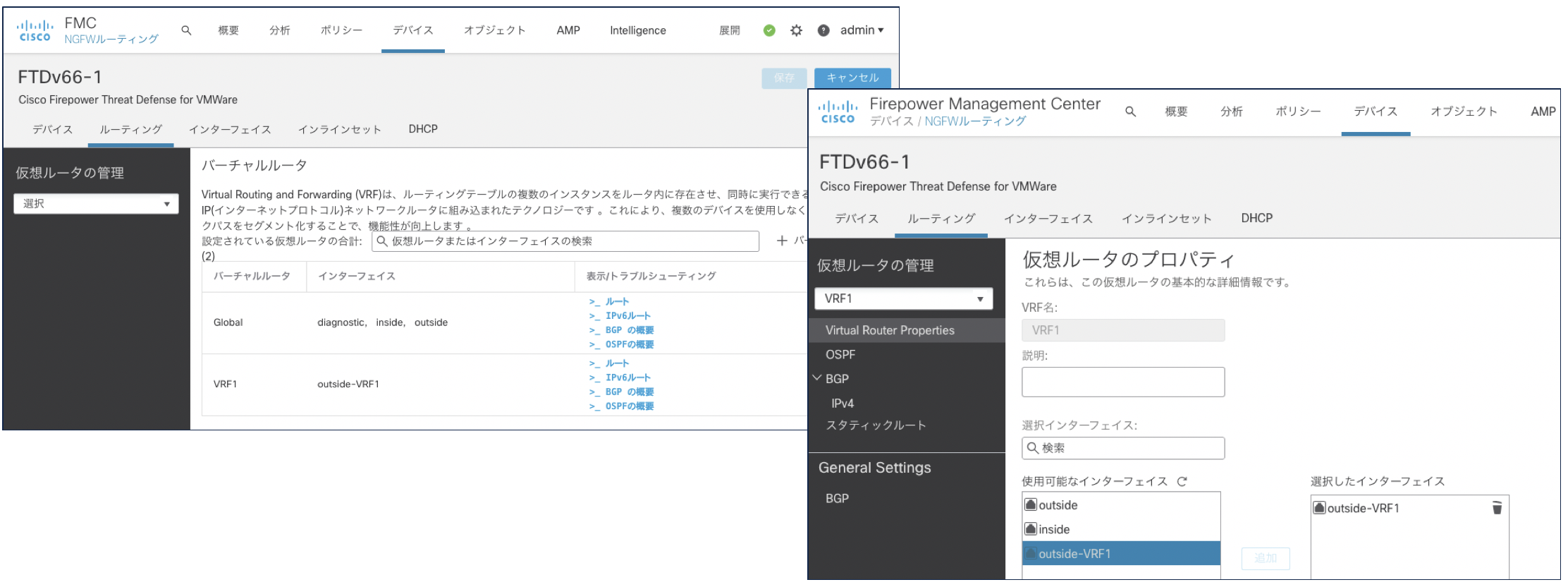Click the plus icon to add virtual router
Image resolution: width=1568 pixels, height=587 pixels.
click(x=781, y=241)
